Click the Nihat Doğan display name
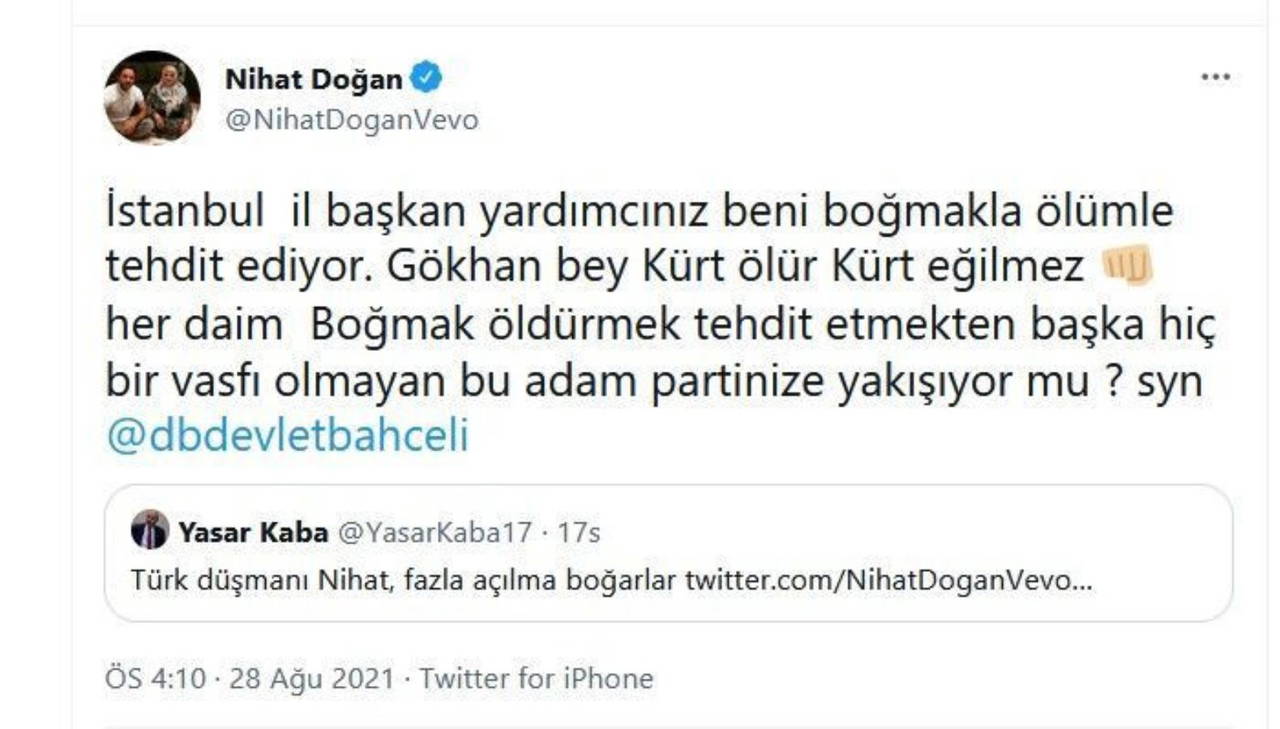The width and height of the screenshot is (1280, 729). click(x=313, y=78)
